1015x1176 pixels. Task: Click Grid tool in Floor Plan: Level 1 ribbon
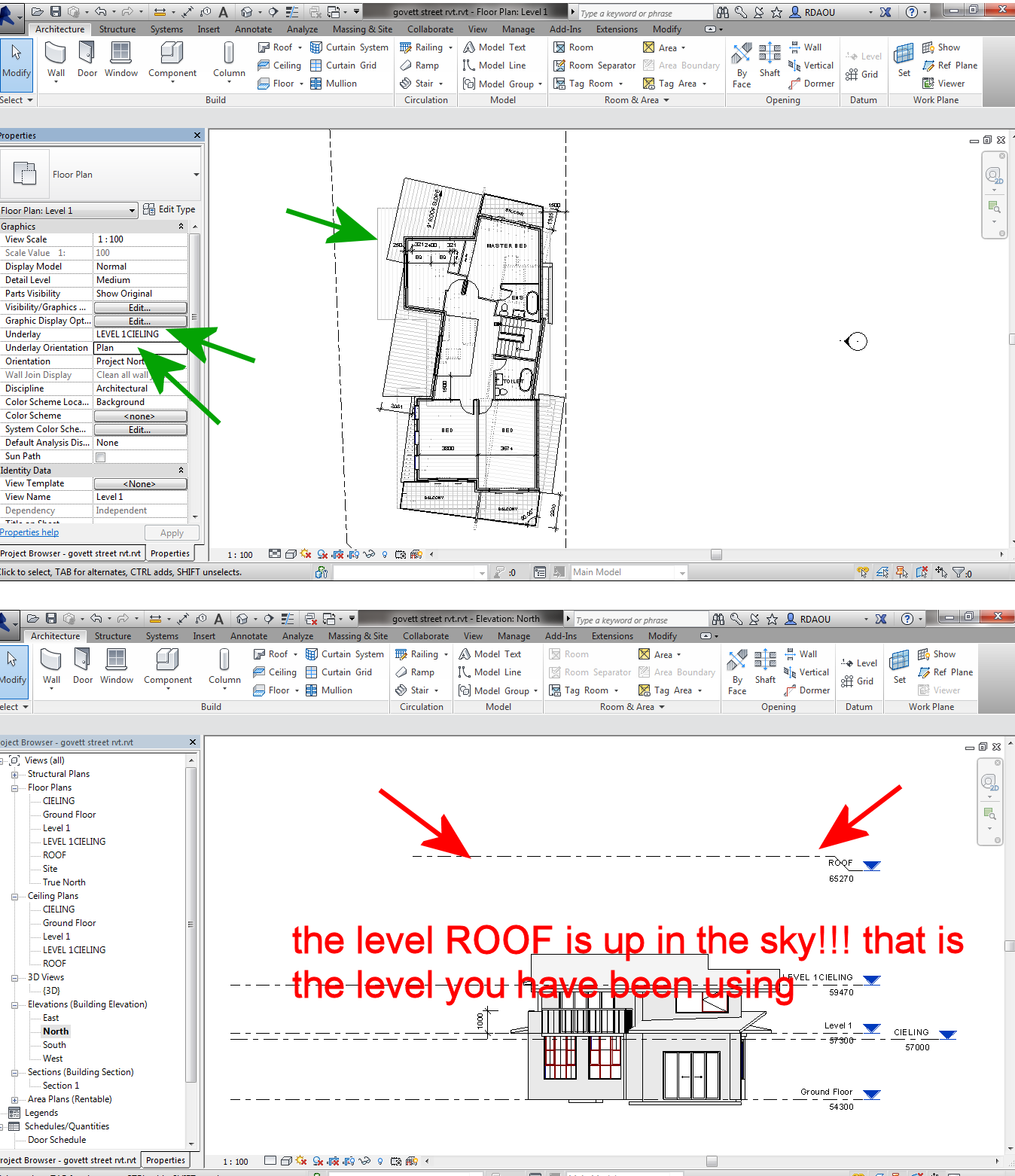pos(862,75)
